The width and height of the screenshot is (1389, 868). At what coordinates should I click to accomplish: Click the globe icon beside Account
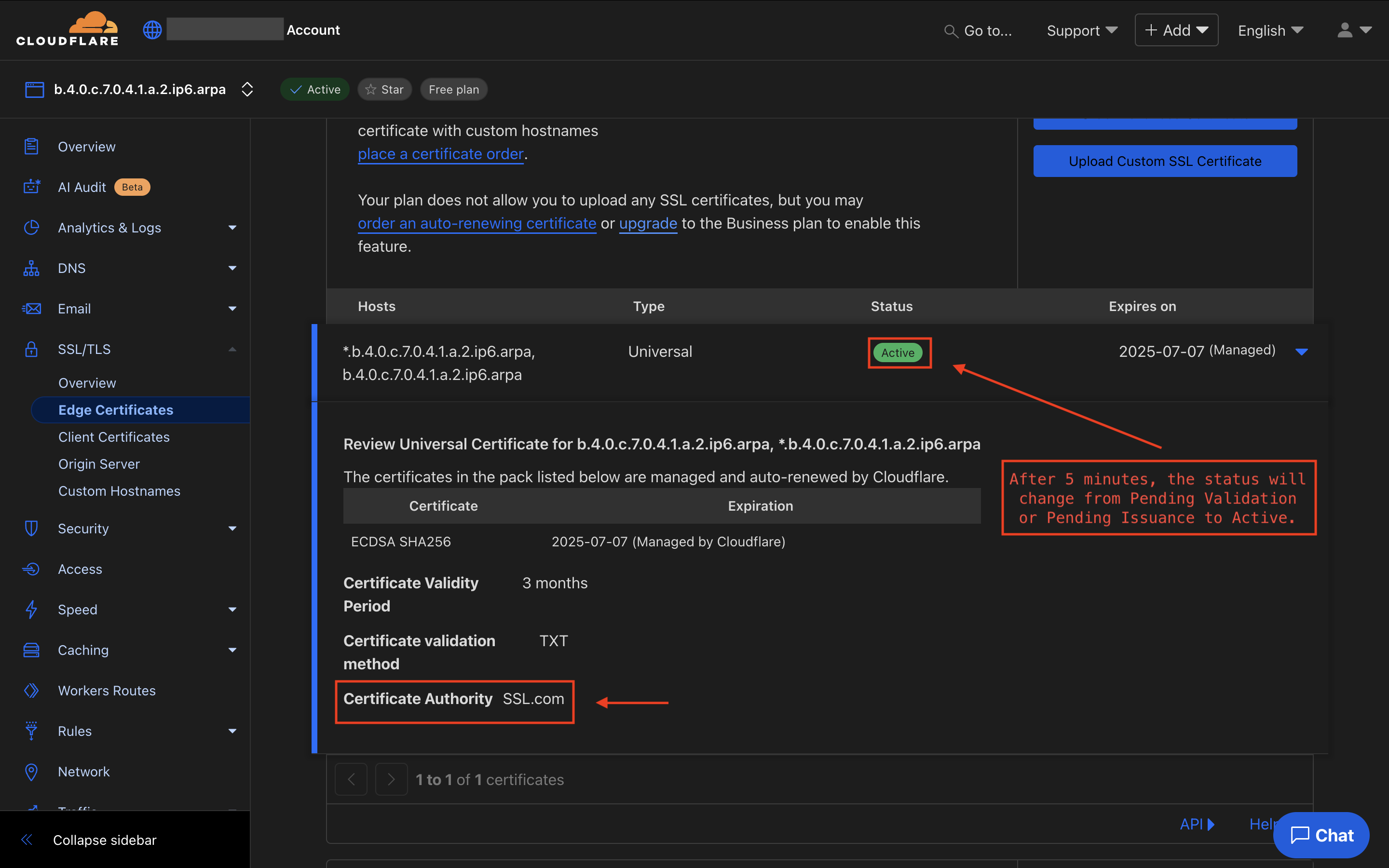point(152,30)
